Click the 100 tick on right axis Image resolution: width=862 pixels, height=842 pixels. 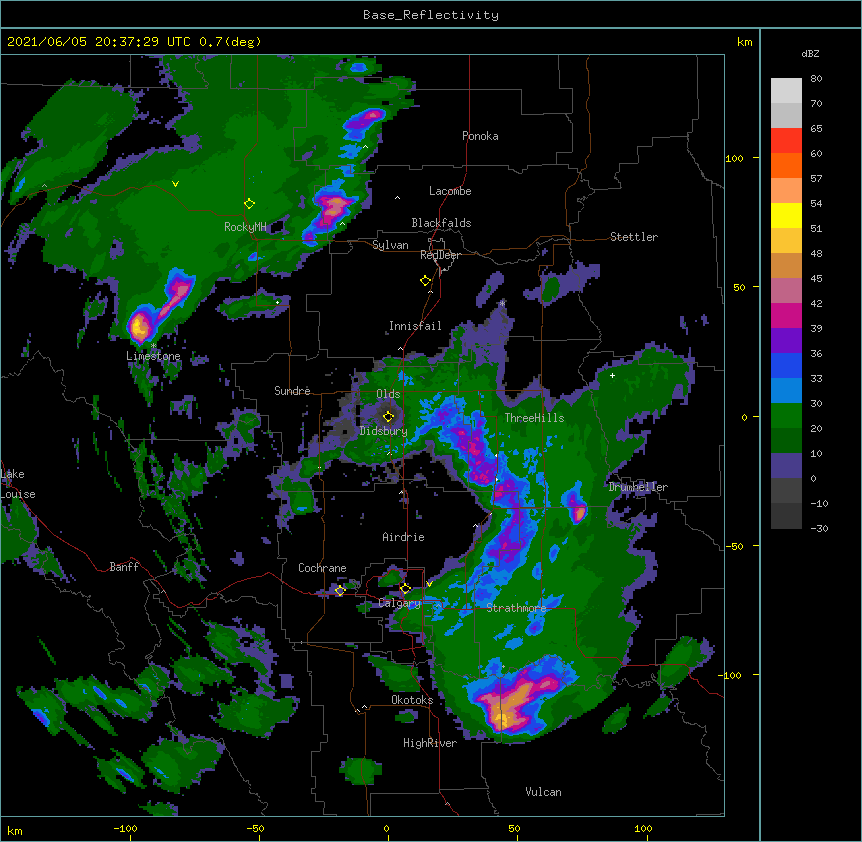pos(734,159)
